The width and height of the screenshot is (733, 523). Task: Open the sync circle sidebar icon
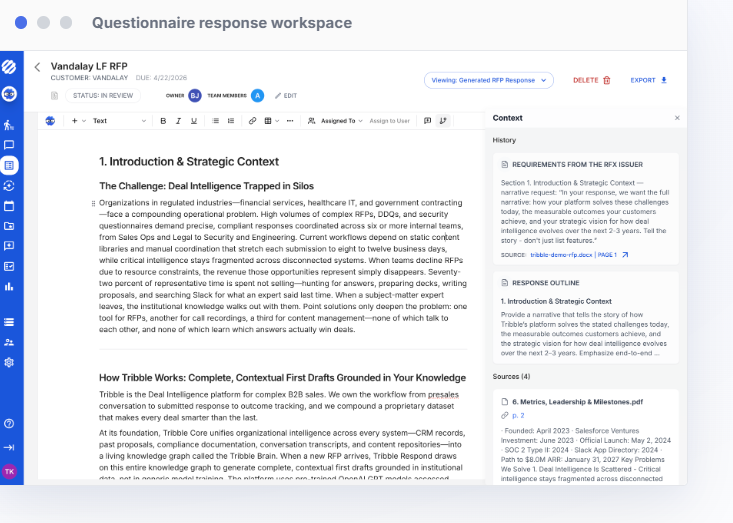[9, 186]
